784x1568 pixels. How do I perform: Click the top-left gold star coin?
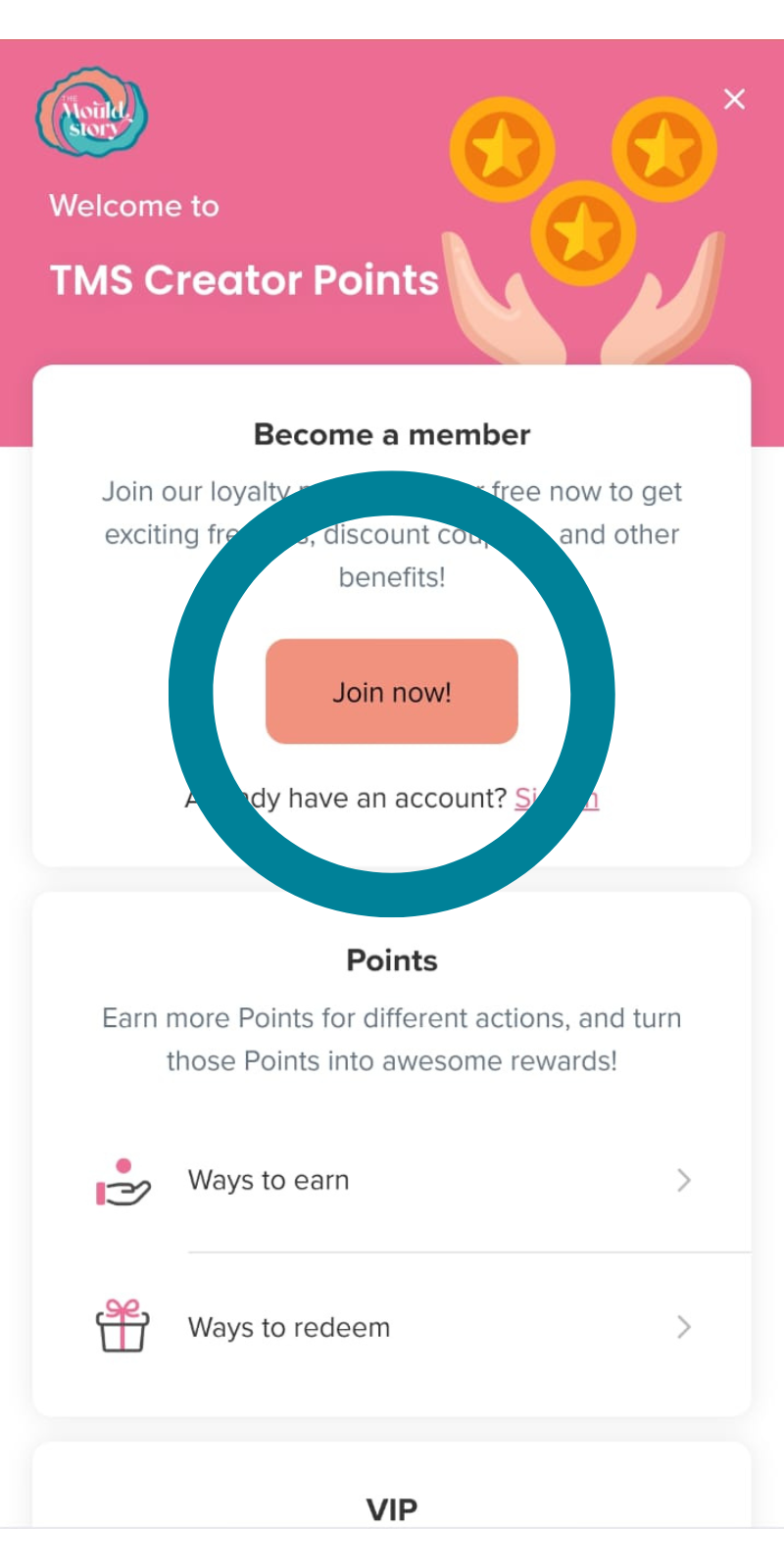502,150
